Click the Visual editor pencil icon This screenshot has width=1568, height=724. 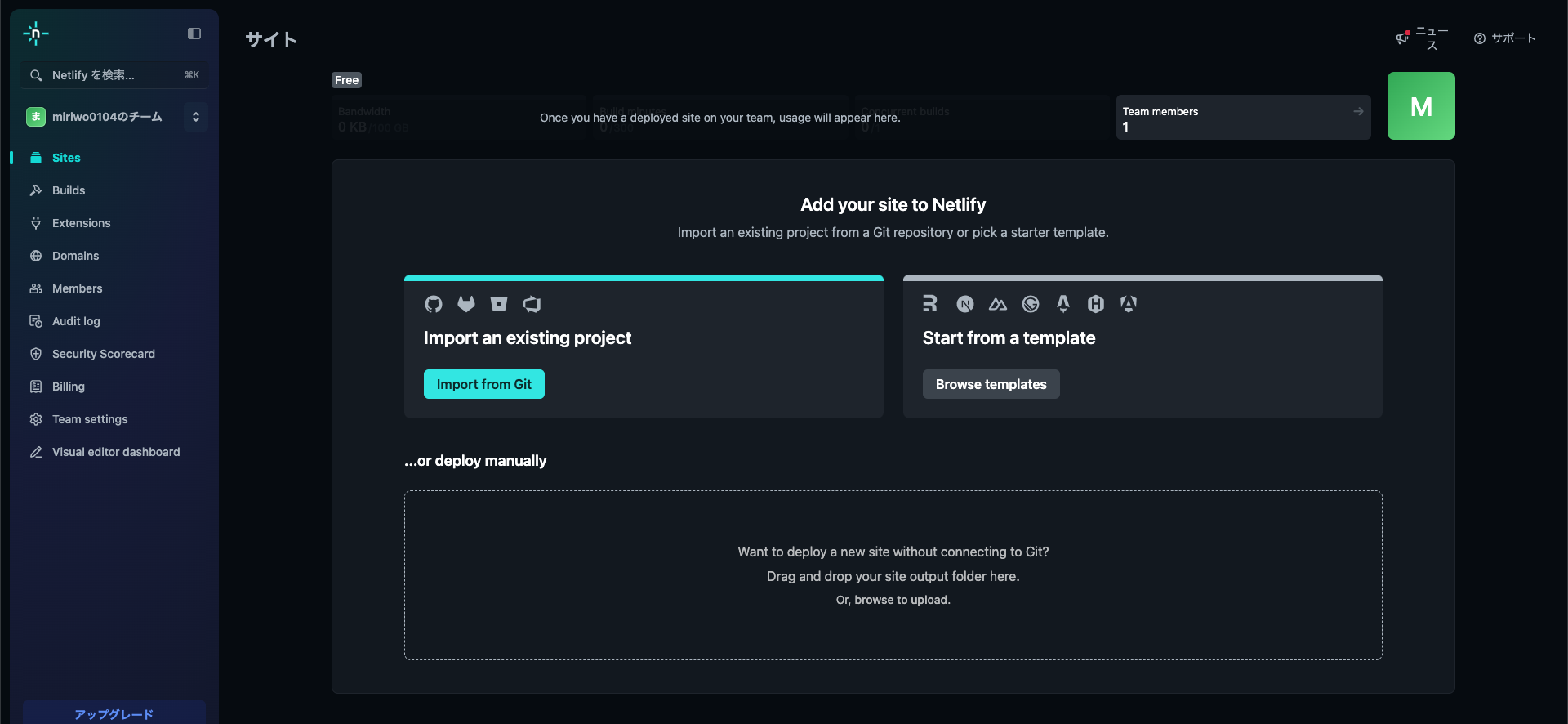coord(36,452)
